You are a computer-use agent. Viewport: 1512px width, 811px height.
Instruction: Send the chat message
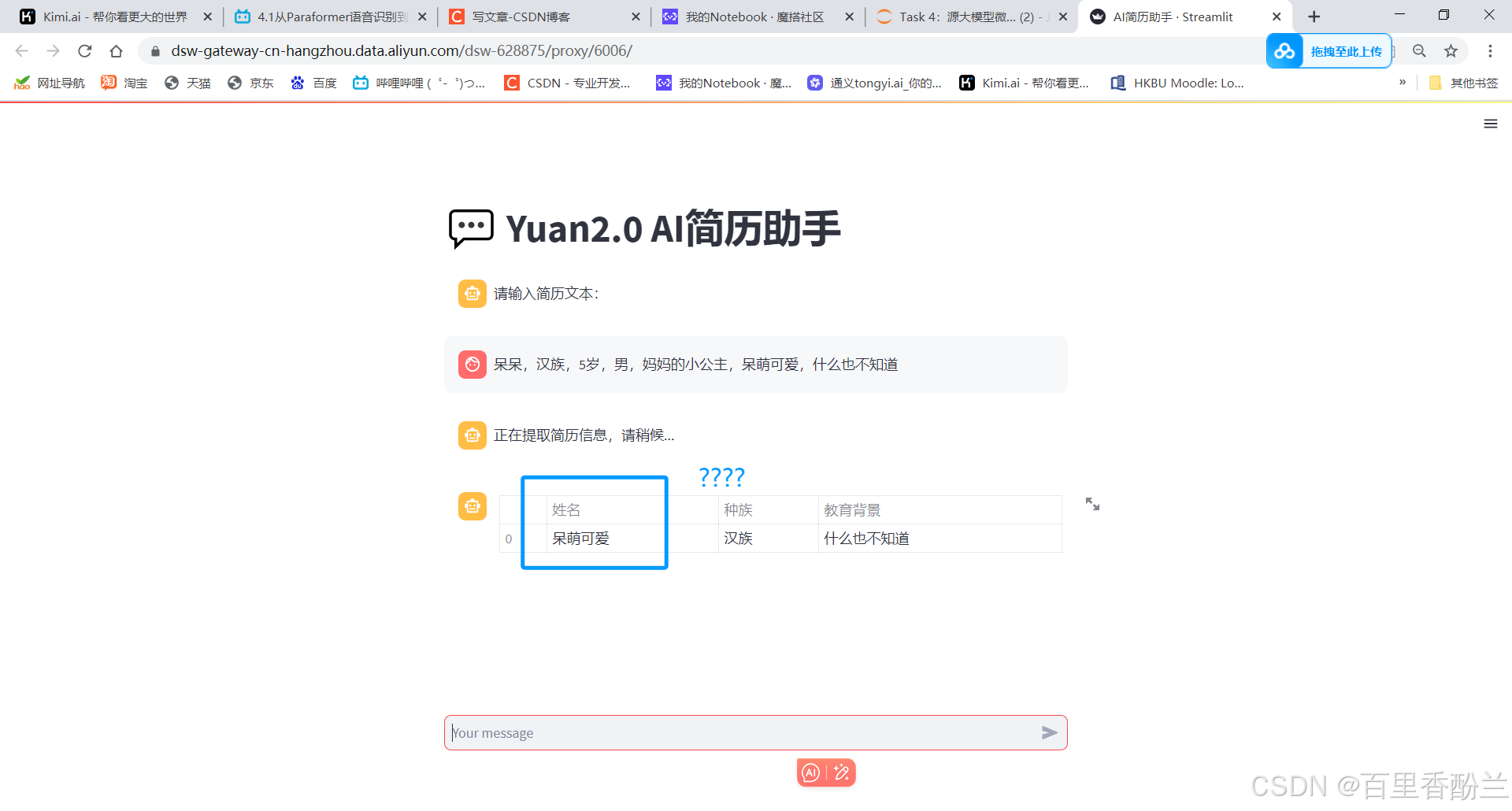click(x=1049, y=733)
